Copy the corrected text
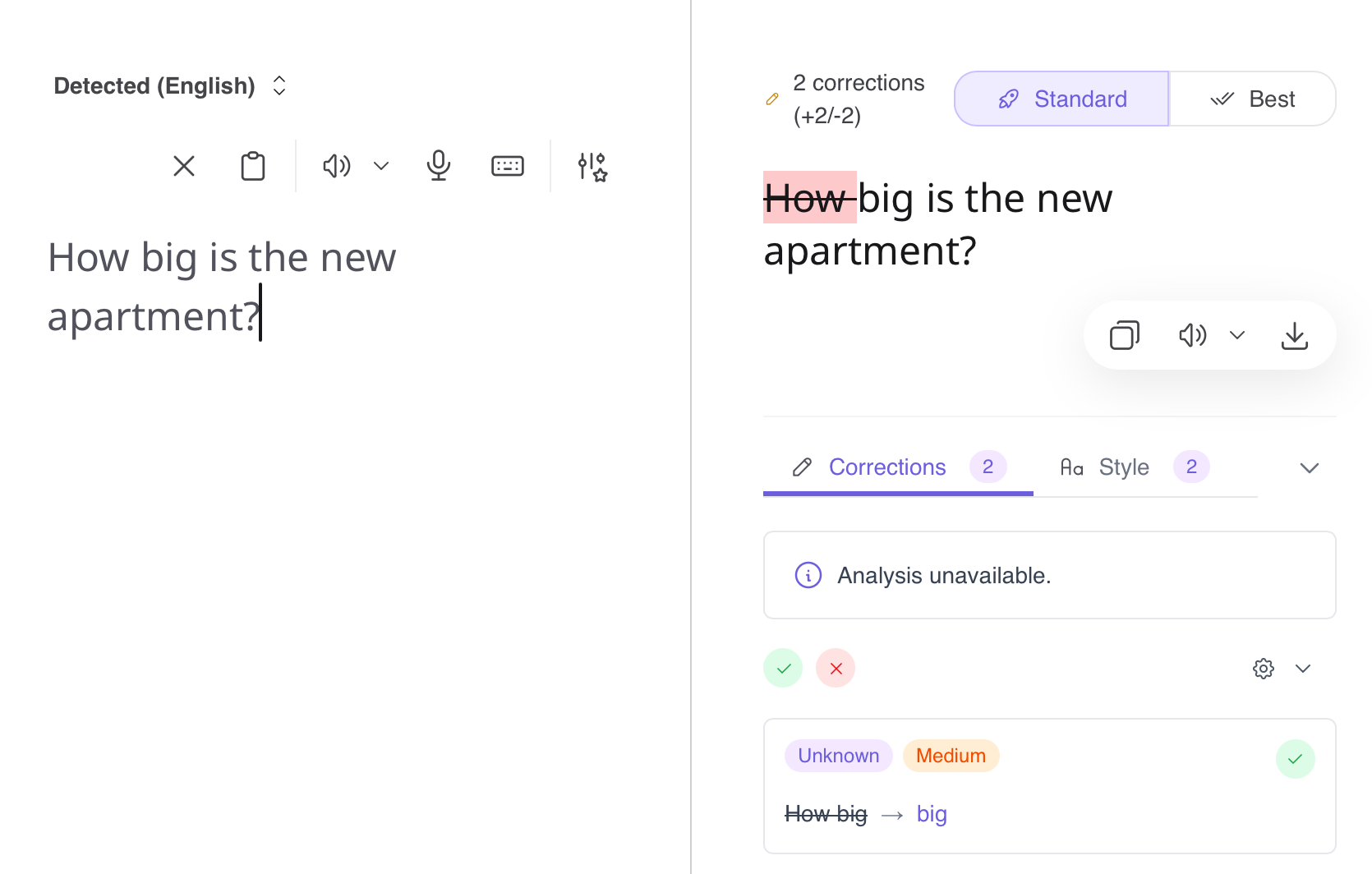1372x874 pixels. pos(1125,335)
